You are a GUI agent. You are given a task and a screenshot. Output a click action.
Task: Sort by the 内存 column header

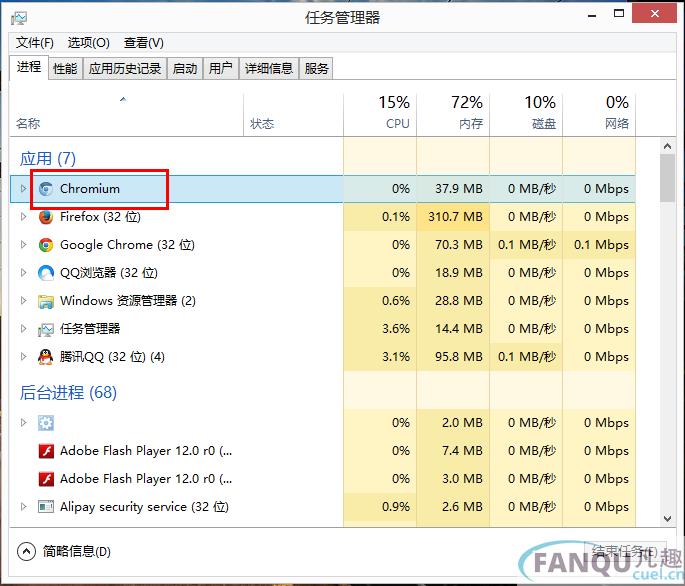(453, 114)
